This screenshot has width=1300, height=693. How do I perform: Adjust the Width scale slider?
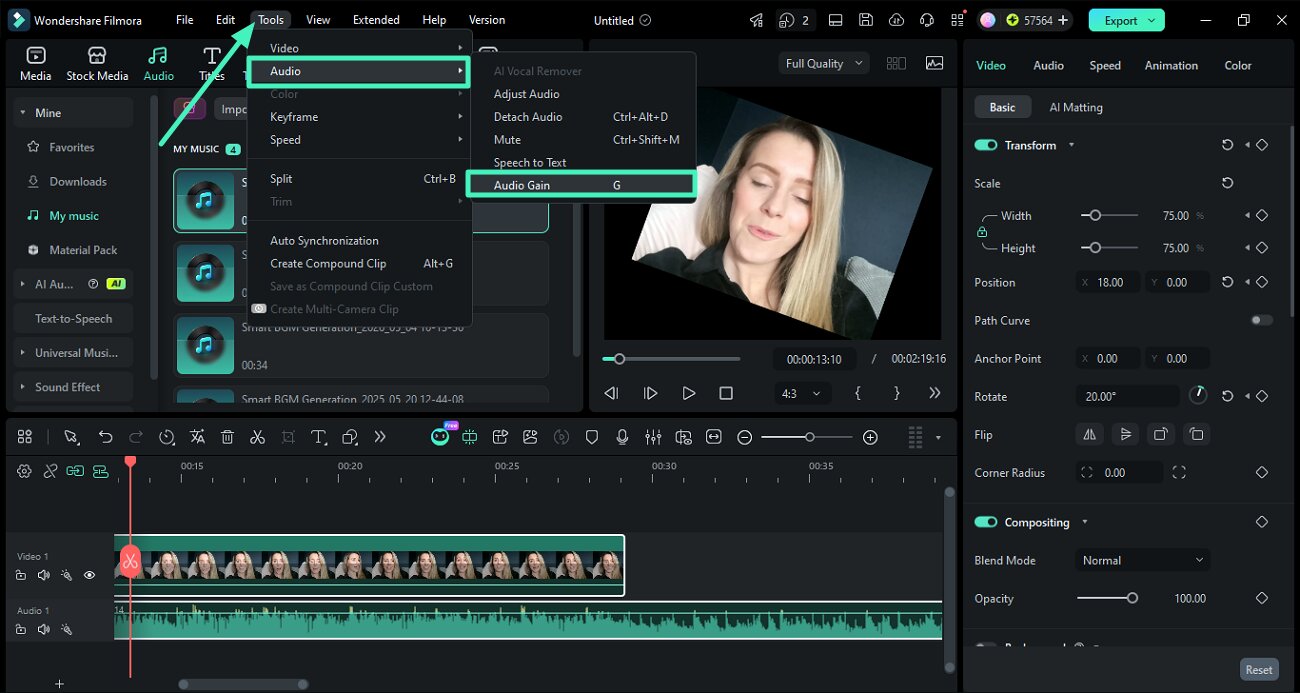point(1109,215)
